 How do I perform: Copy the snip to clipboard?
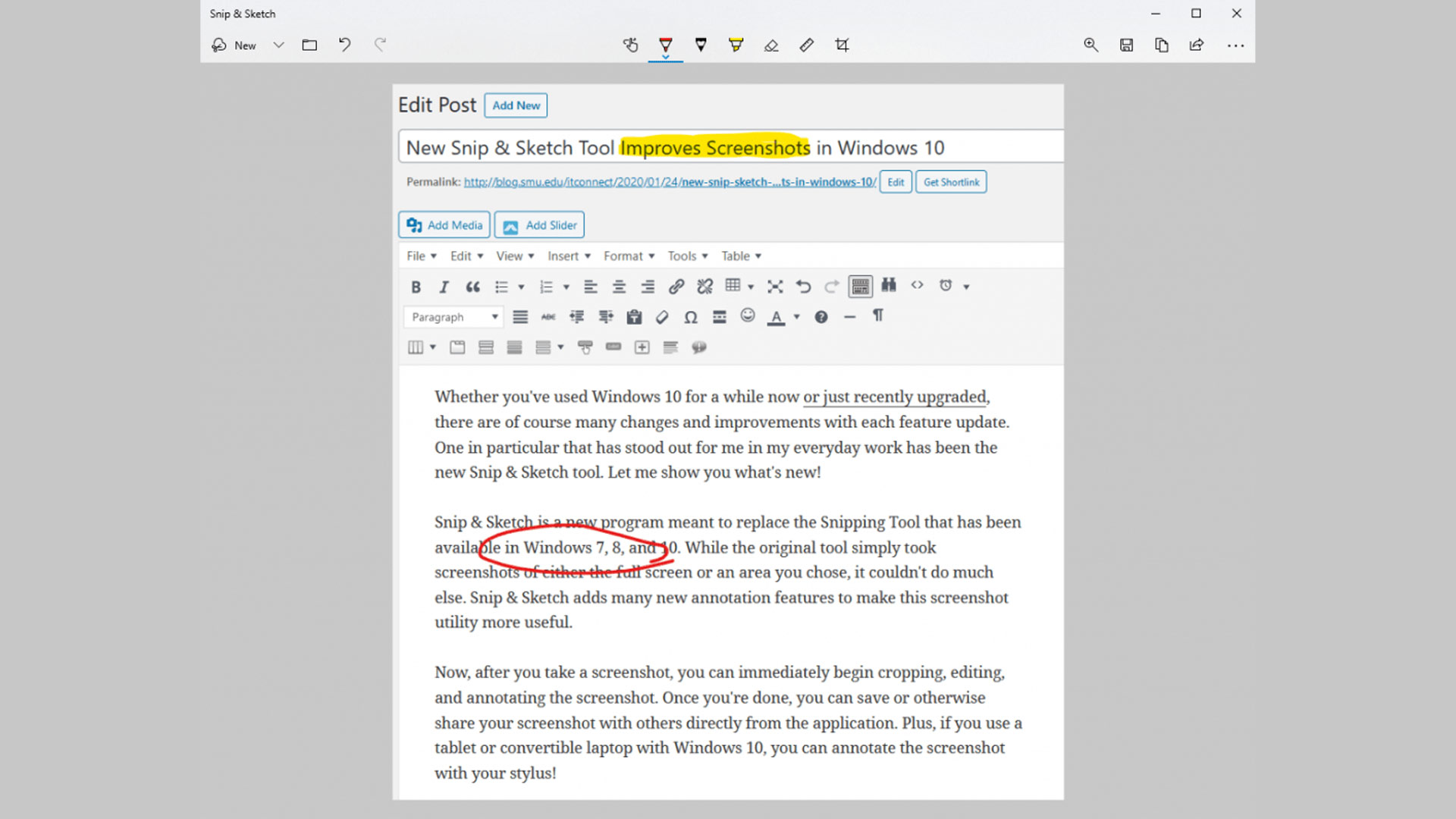pos(1161,45)
